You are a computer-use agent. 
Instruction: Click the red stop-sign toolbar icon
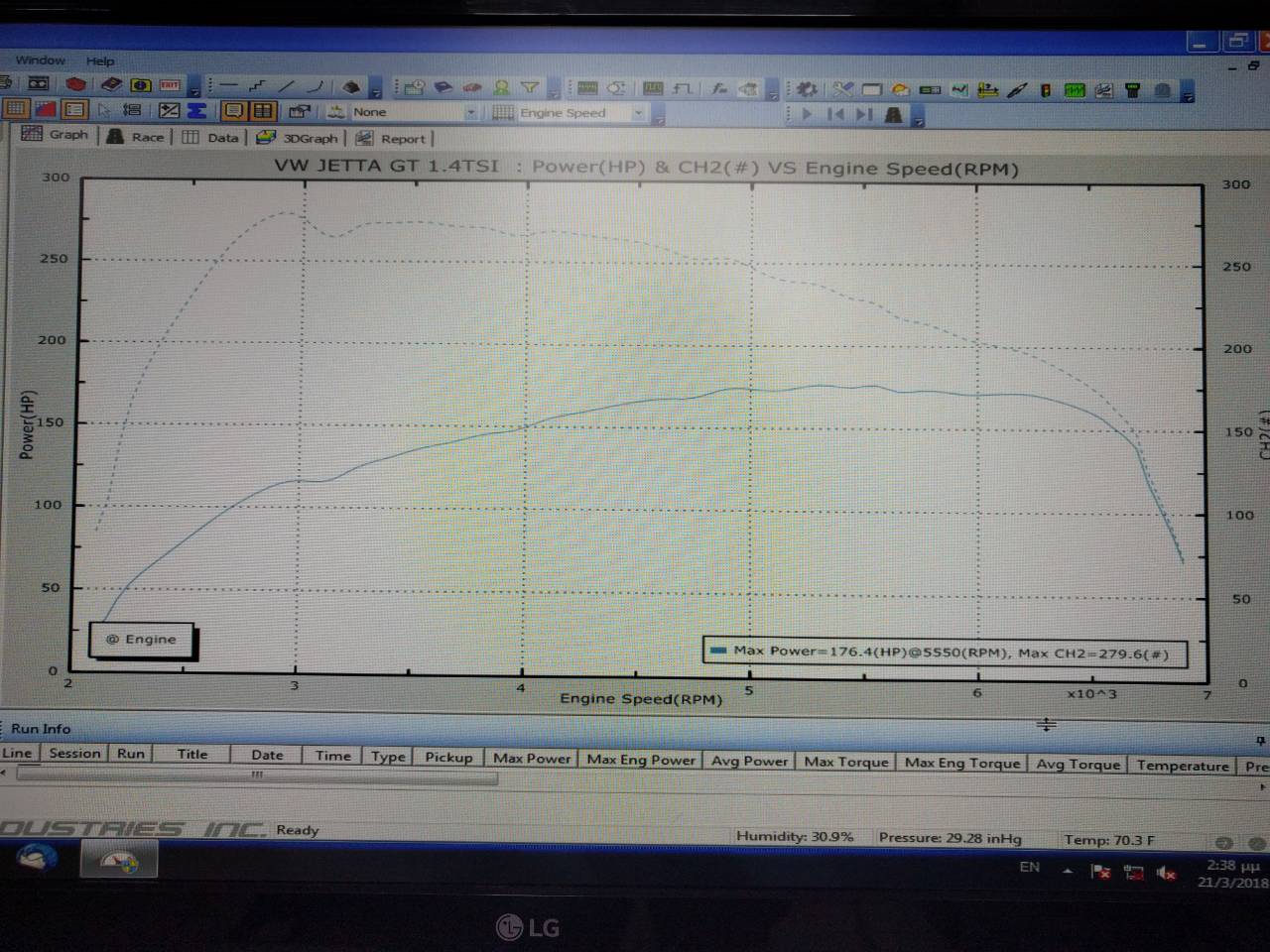[x=75, y=84]
